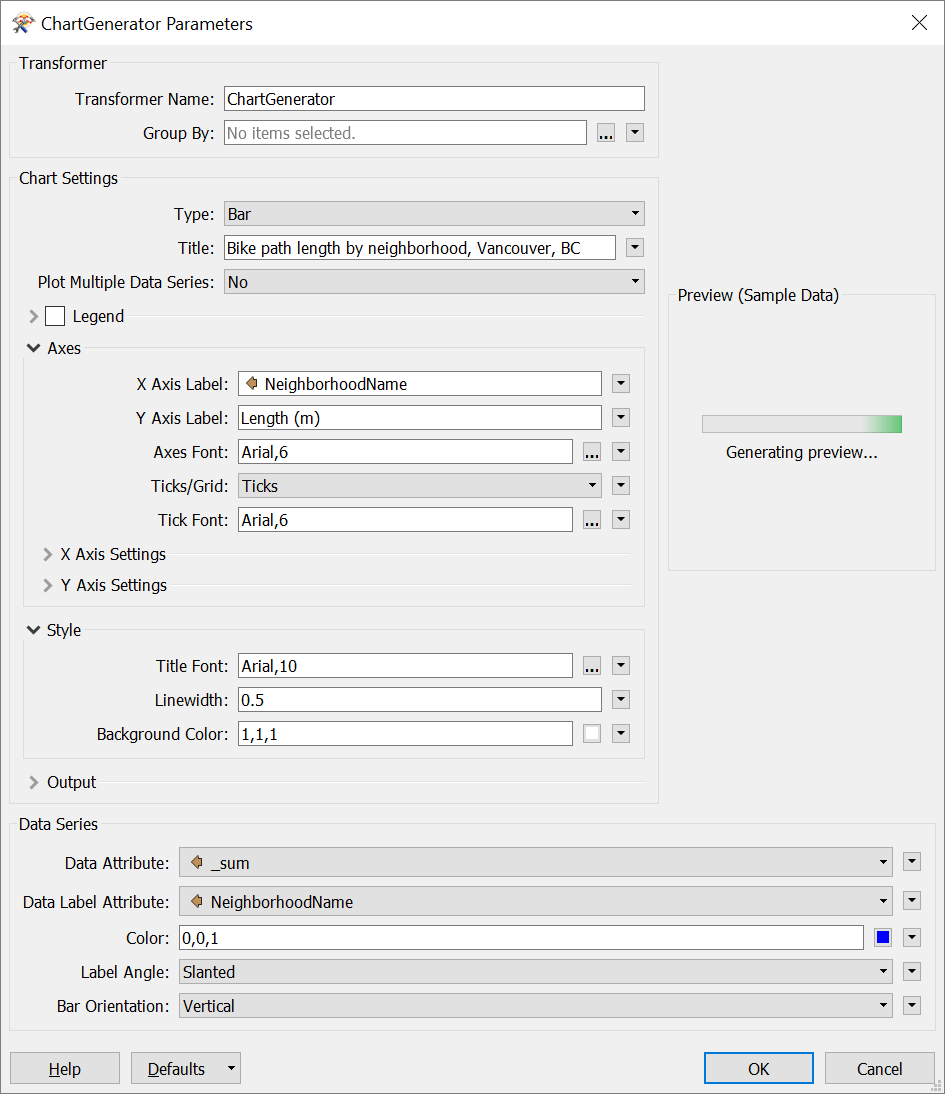Viewport: 945px width, 1094px height.
Task: Click arrow menu beside Title field
Action: 634,248
